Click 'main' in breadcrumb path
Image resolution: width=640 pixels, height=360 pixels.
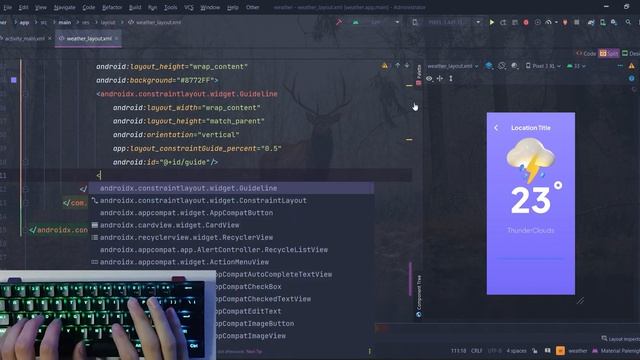(64, 22)
